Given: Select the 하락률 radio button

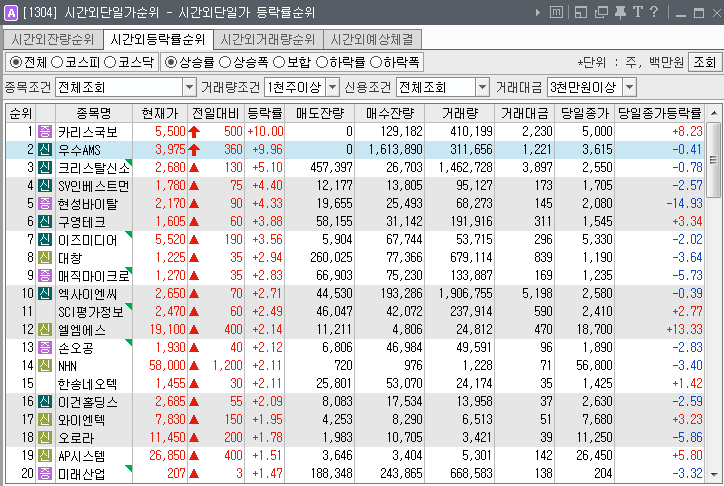Looking at the screenshot, I should point(322,62).
